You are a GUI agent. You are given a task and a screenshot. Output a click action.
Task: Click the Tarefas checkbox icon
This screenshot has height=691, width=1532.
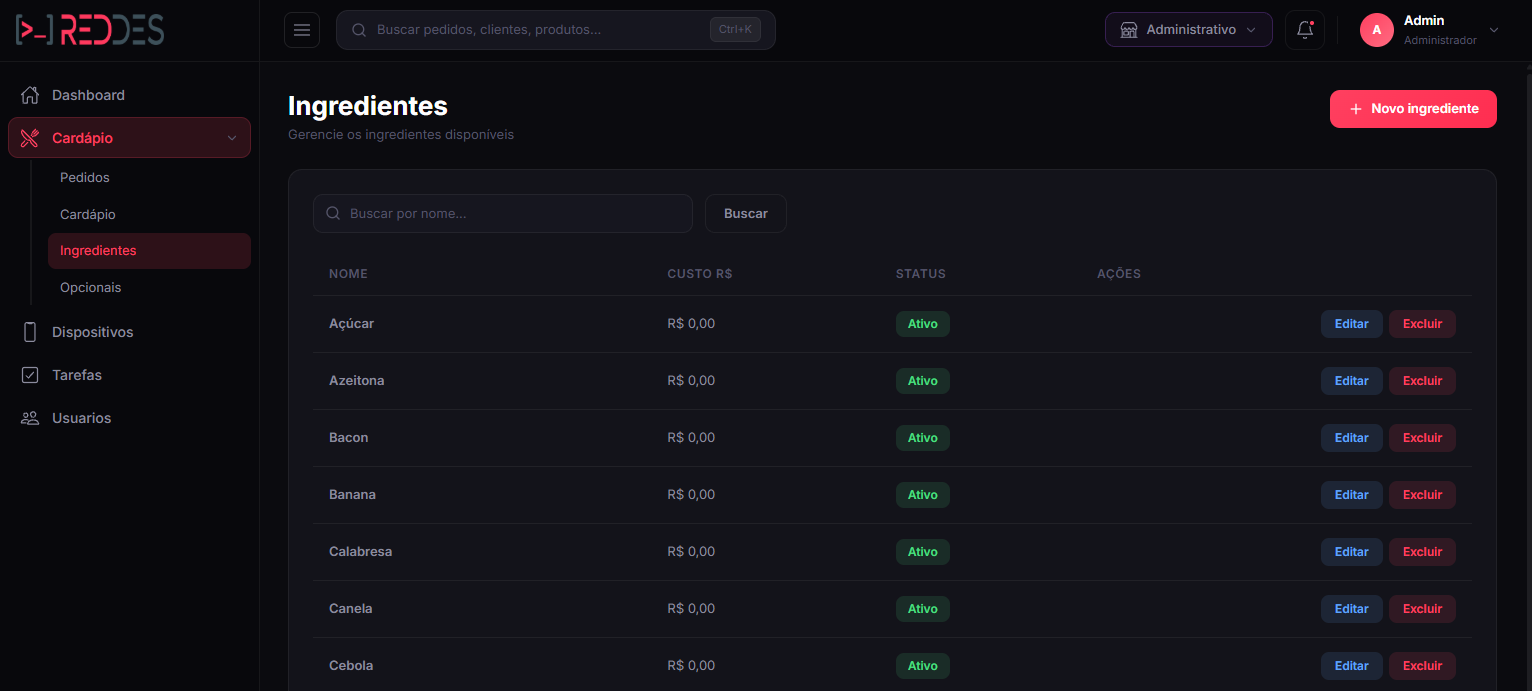coord(30,375)
